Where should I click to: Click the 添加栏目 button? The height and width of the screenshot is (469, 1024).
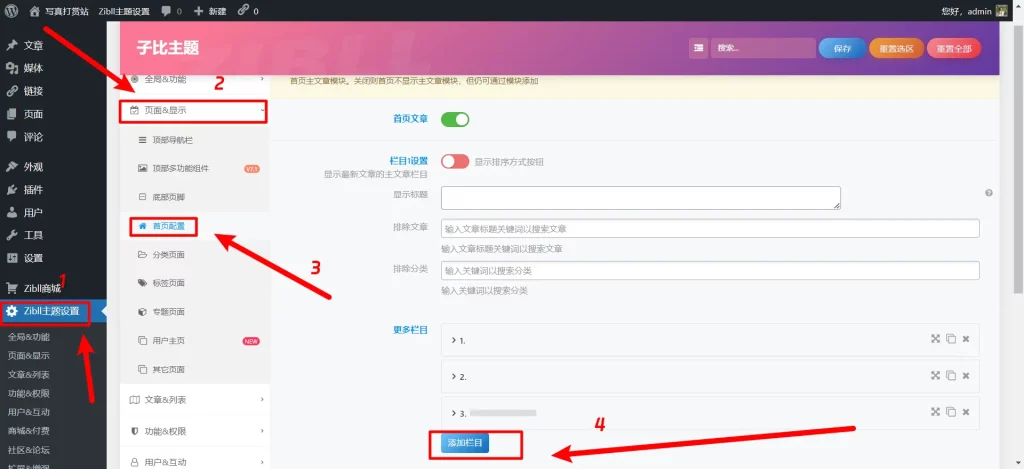(x=465, y=443)
